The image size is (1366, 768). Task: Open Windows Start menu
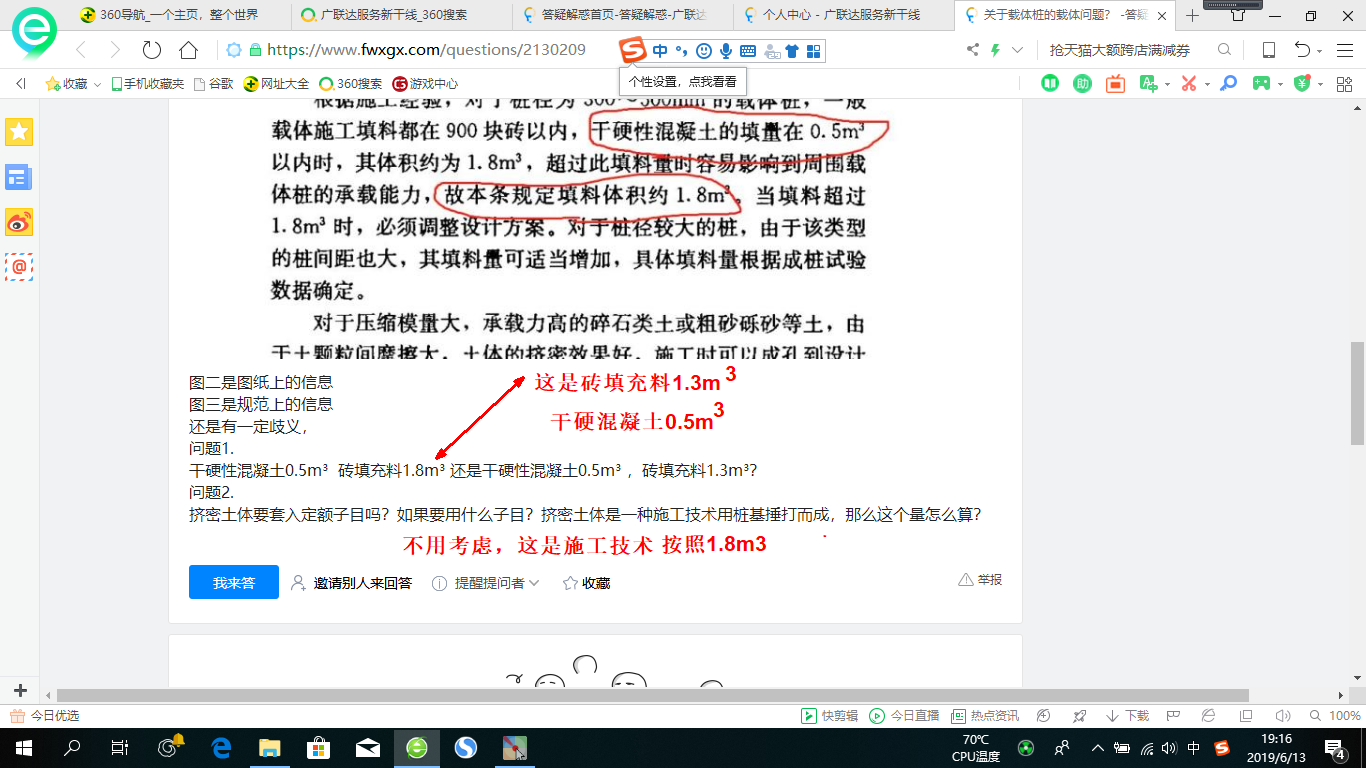(24, 747)
